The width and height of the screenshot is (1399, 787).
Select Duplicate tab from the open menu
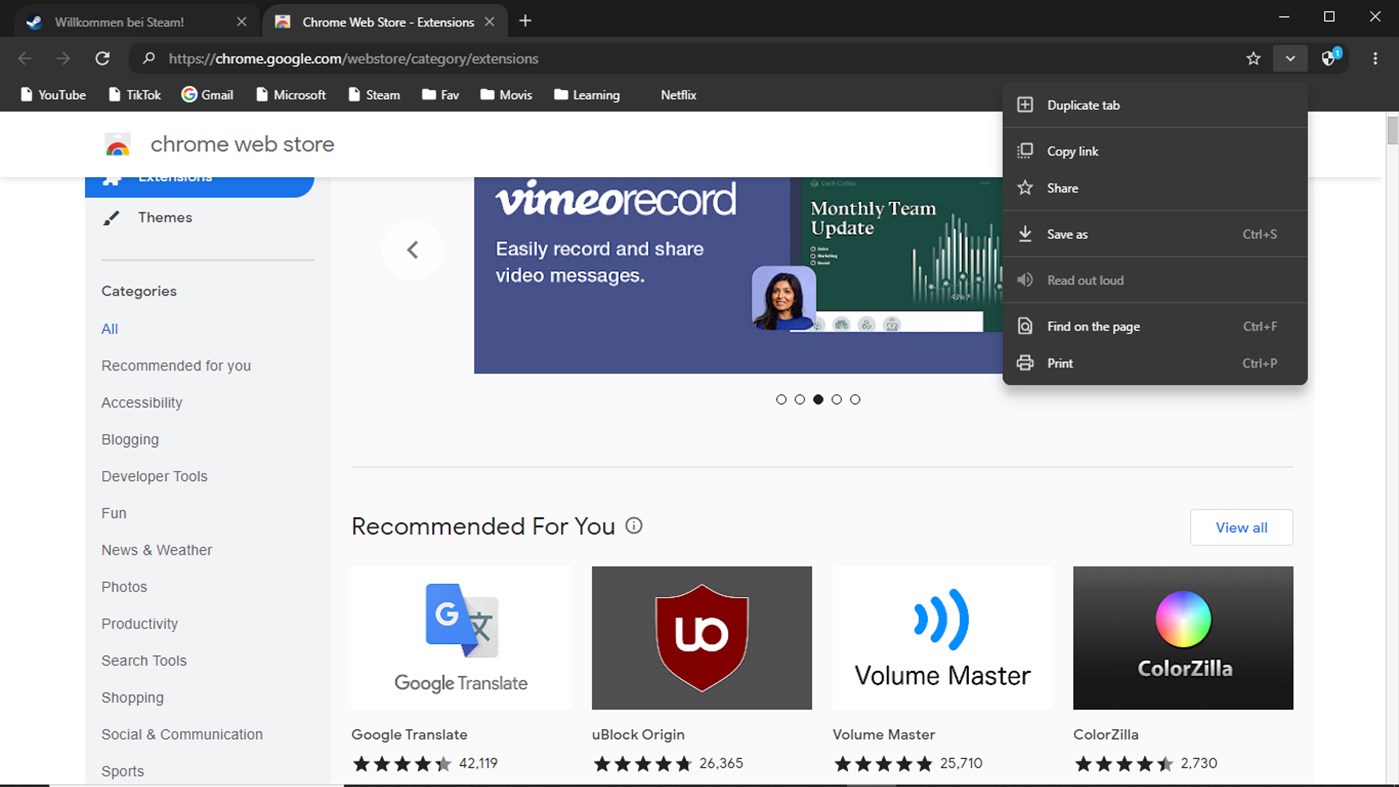1085,104
